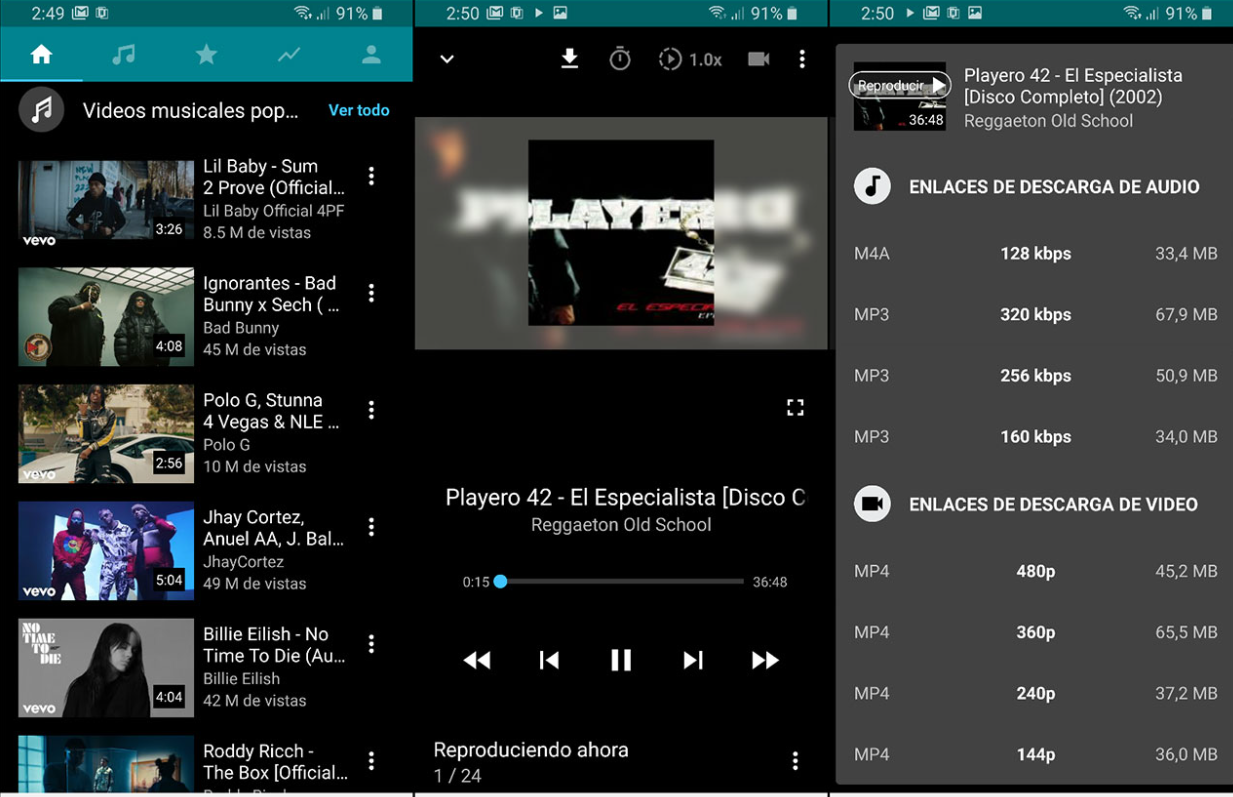This screenshot has width=1233, height=797.
Task: Open options menu for Roddy Ricch video
Action: click(371, 761)
